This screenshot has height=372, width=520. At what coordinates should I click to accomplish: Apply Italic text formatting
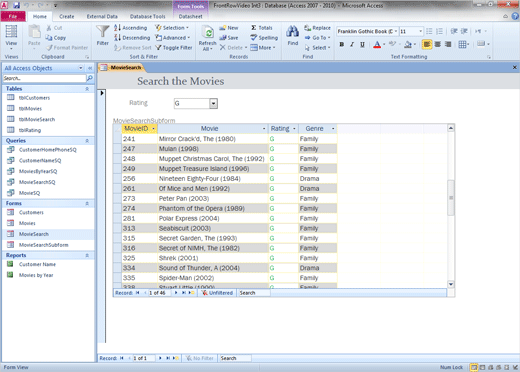click(352, 44)
